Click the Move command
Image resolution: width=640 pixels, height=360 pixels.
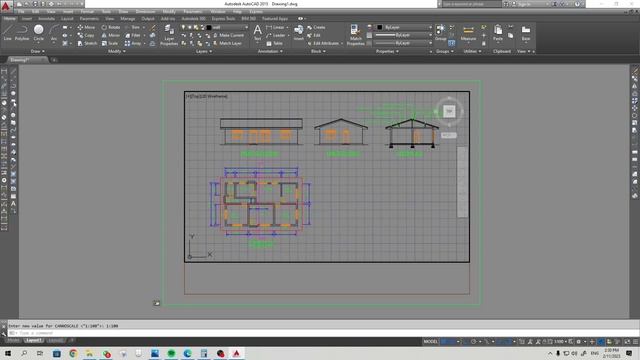[x=86, y=27]
